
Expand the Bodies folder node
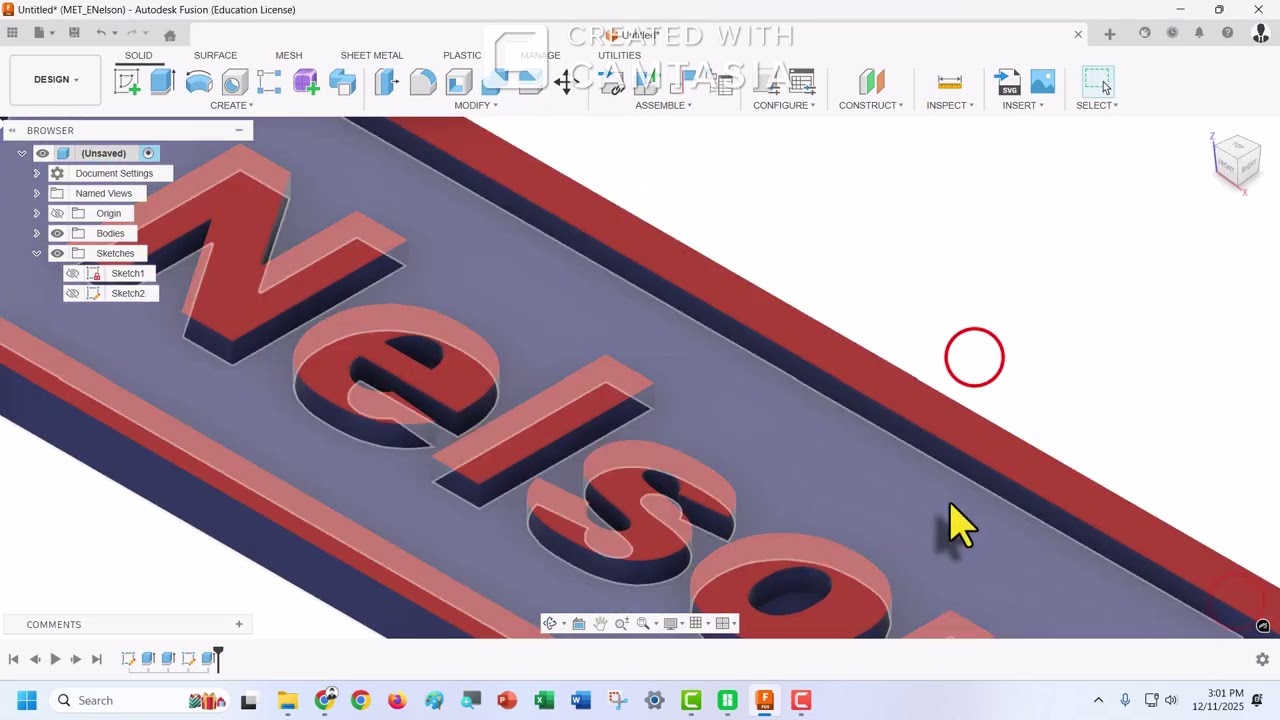coord(37,233)
